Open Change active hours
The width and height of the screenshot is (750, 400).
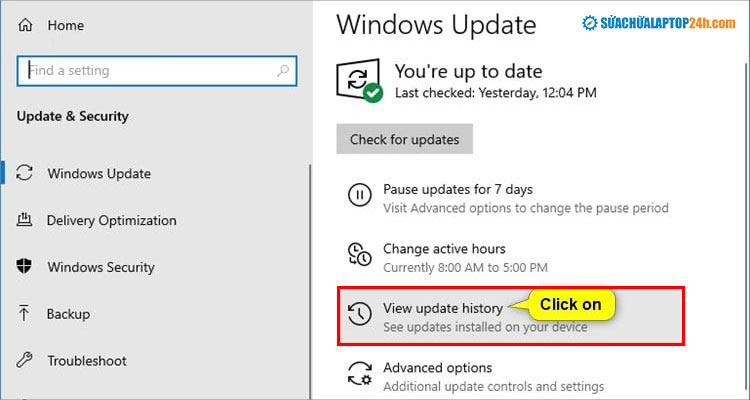tap(444, 248)
